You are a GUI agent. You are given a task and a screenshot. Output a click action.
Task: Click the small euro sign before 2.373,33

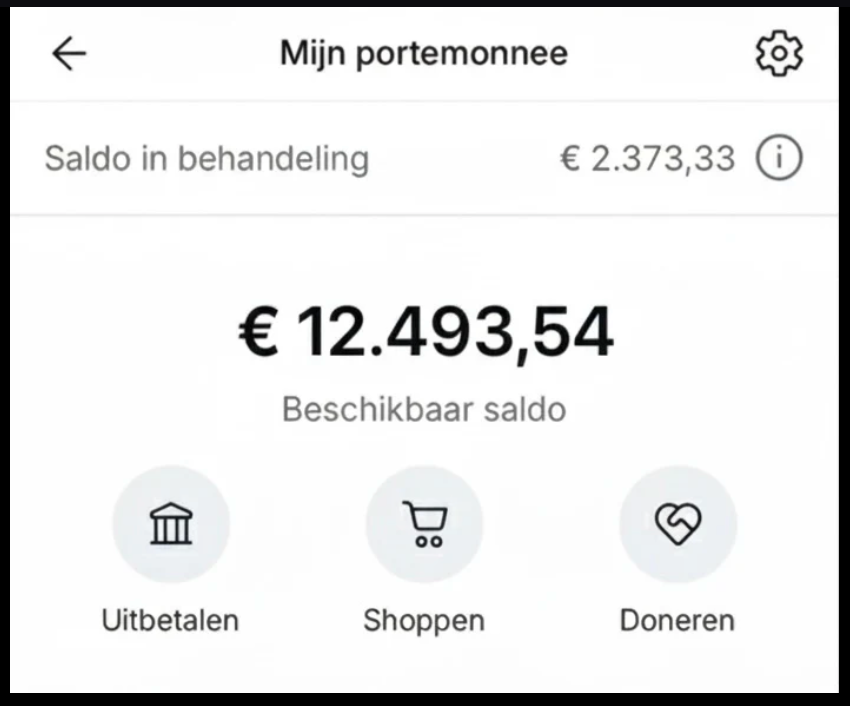point(569,159)
